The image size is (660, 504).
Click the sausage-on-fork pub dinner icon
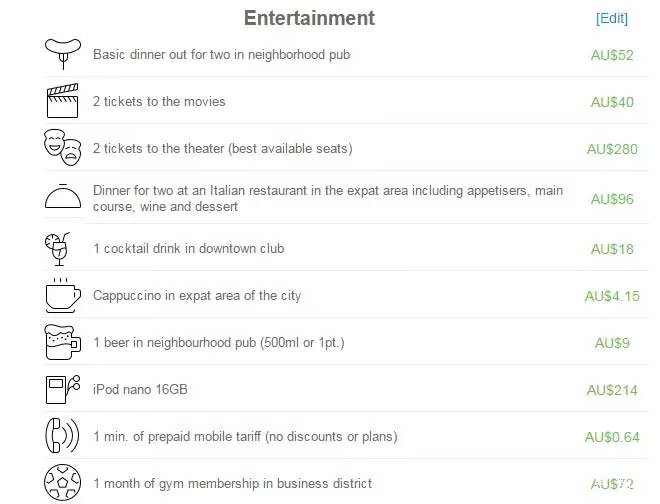pyautogui.click(x=63, y=53)
